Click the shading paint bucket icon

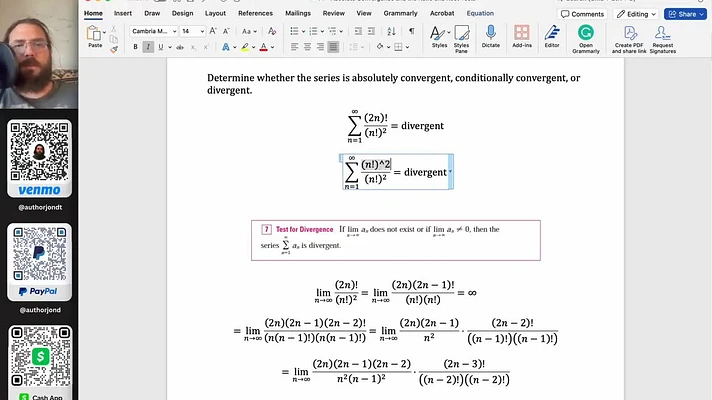coord(380,47)
